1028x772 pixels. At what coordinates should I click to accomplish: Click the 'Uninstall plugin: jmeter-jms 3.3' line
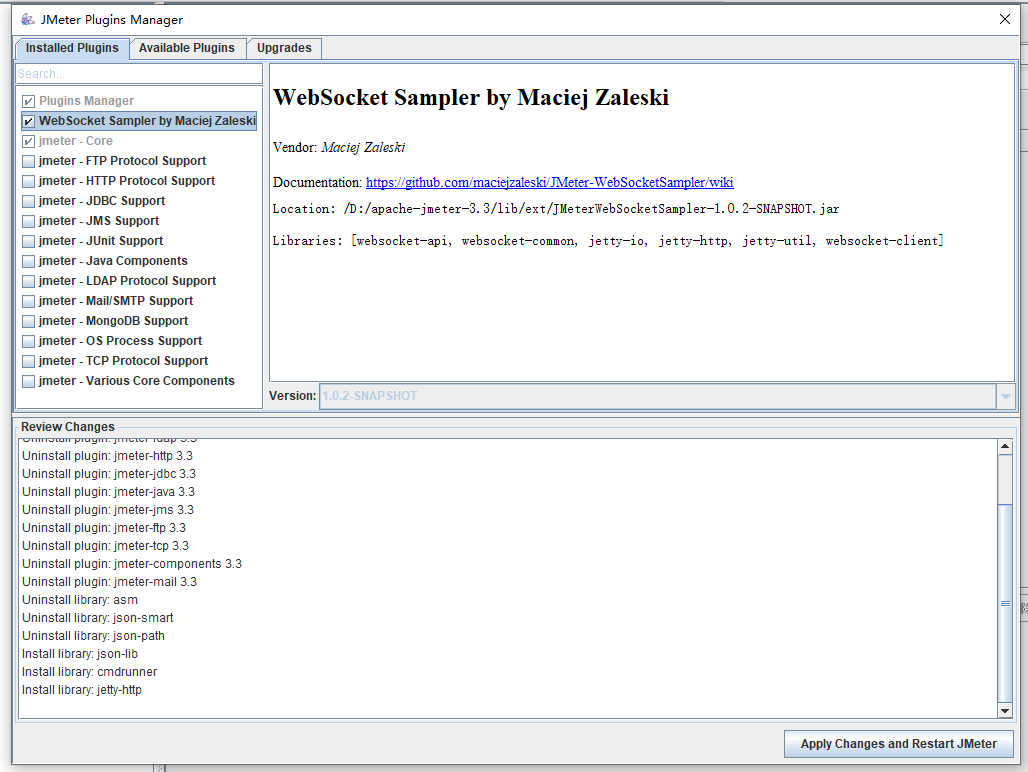click(x=108, y=510)
